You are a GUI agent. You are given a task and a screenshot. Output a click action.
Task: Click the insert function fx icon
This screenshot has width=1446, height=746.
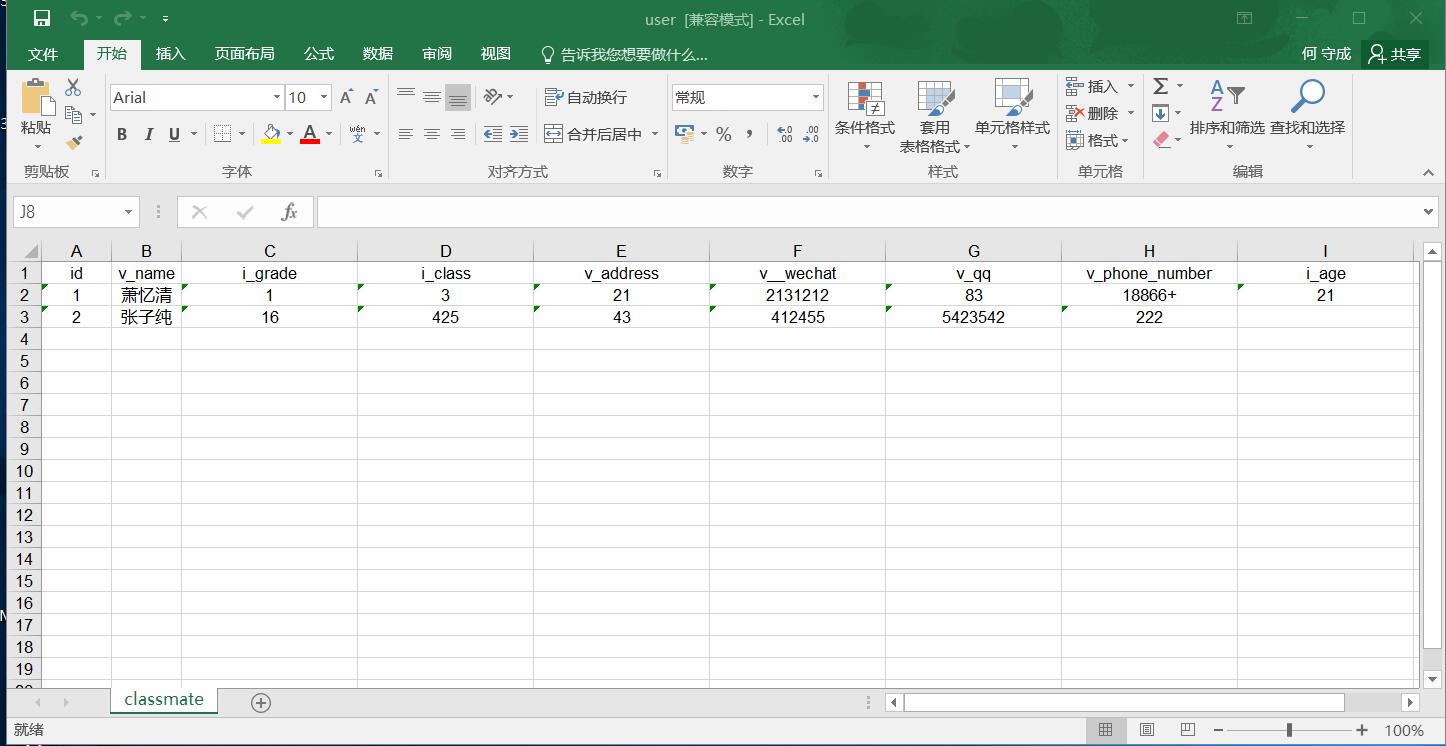click(x=290, y=212)
